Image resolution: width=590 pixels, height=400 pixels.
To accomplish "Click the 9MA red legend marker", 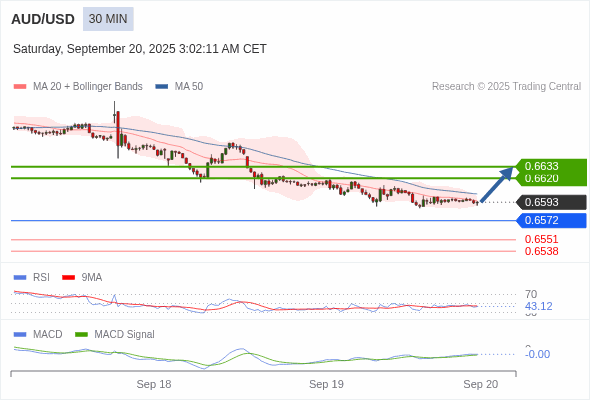I will point(68,278).
